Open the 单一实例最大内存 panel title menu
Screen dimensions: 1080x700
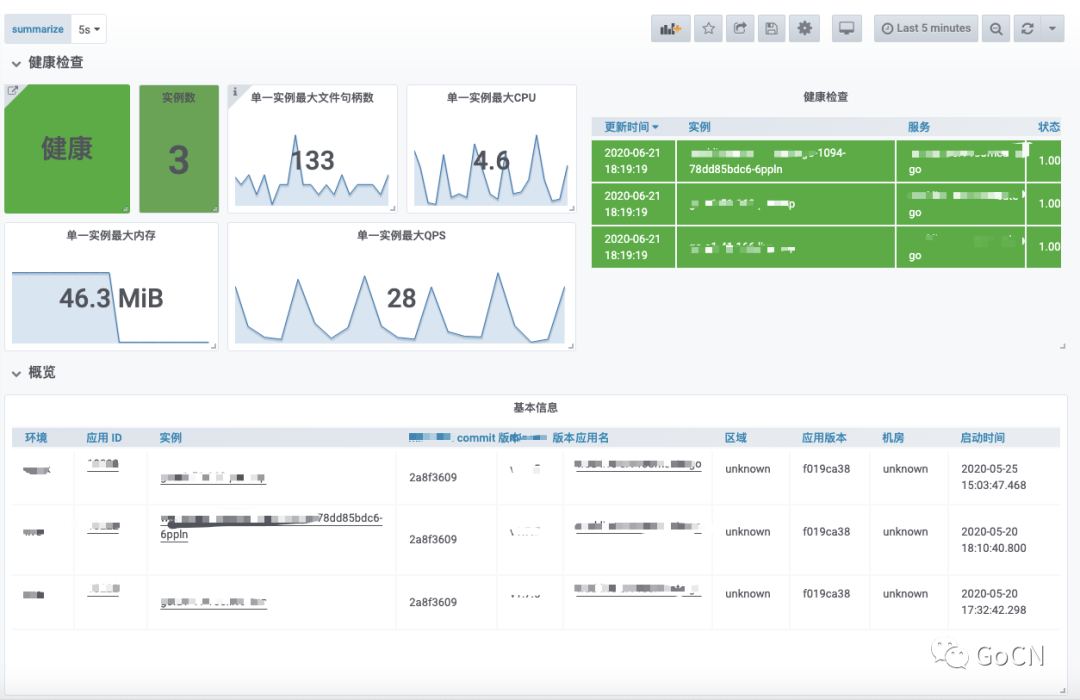point(111,236)
